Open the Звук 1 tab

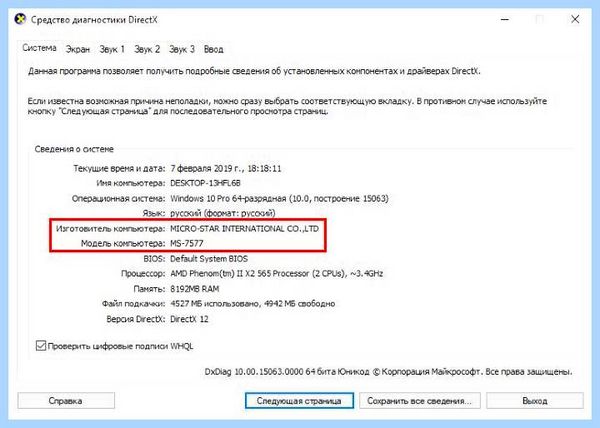(112, 49)
